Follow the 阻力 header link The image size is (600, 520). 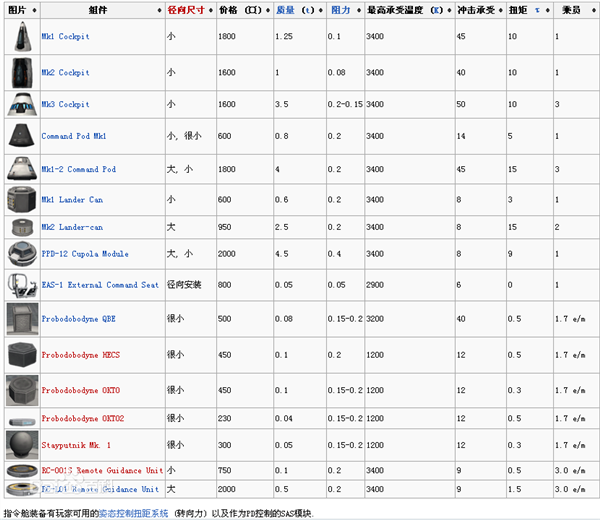pos(341,10)
